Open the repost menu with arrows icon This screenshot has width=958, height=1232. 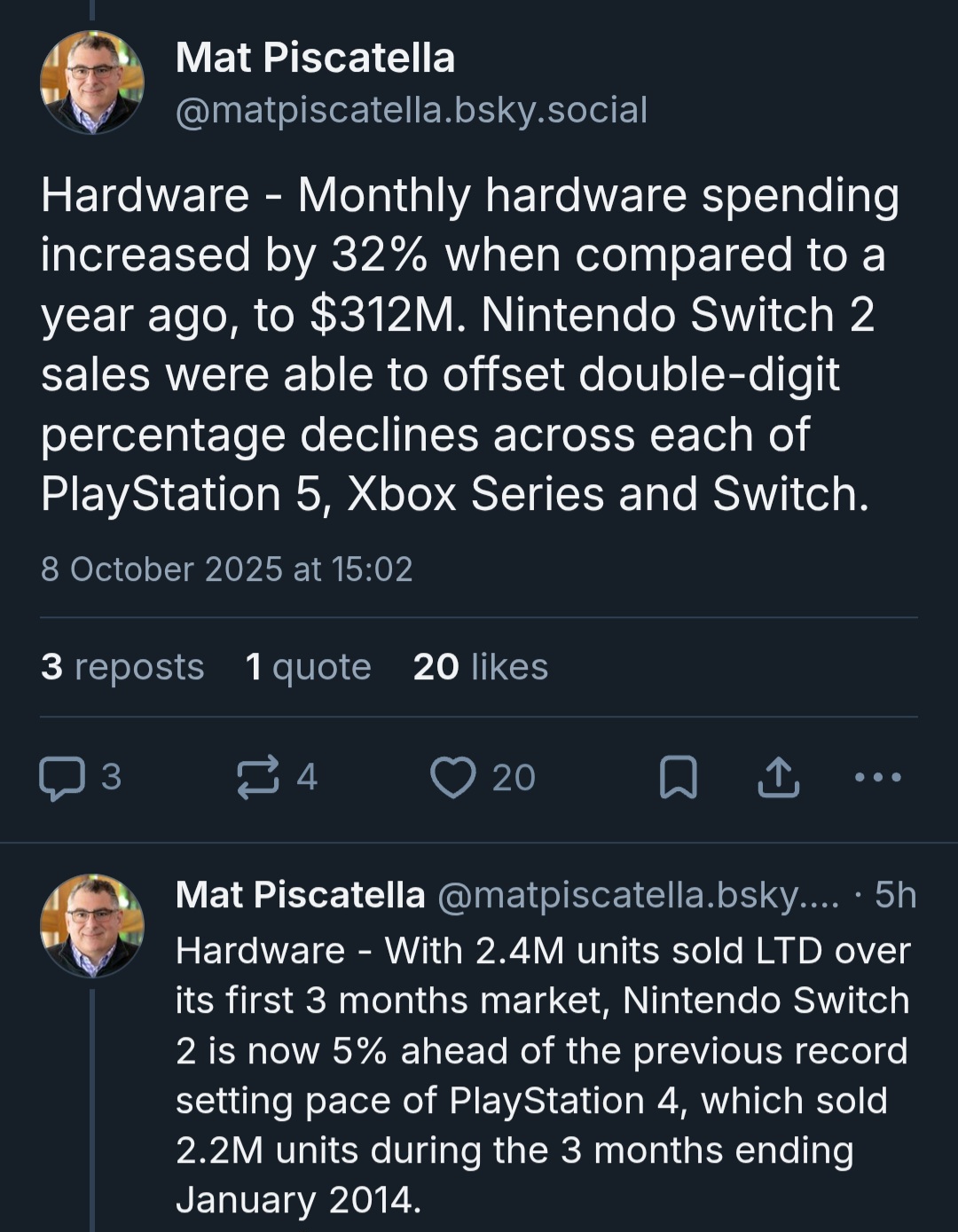[x=258, y=778]
